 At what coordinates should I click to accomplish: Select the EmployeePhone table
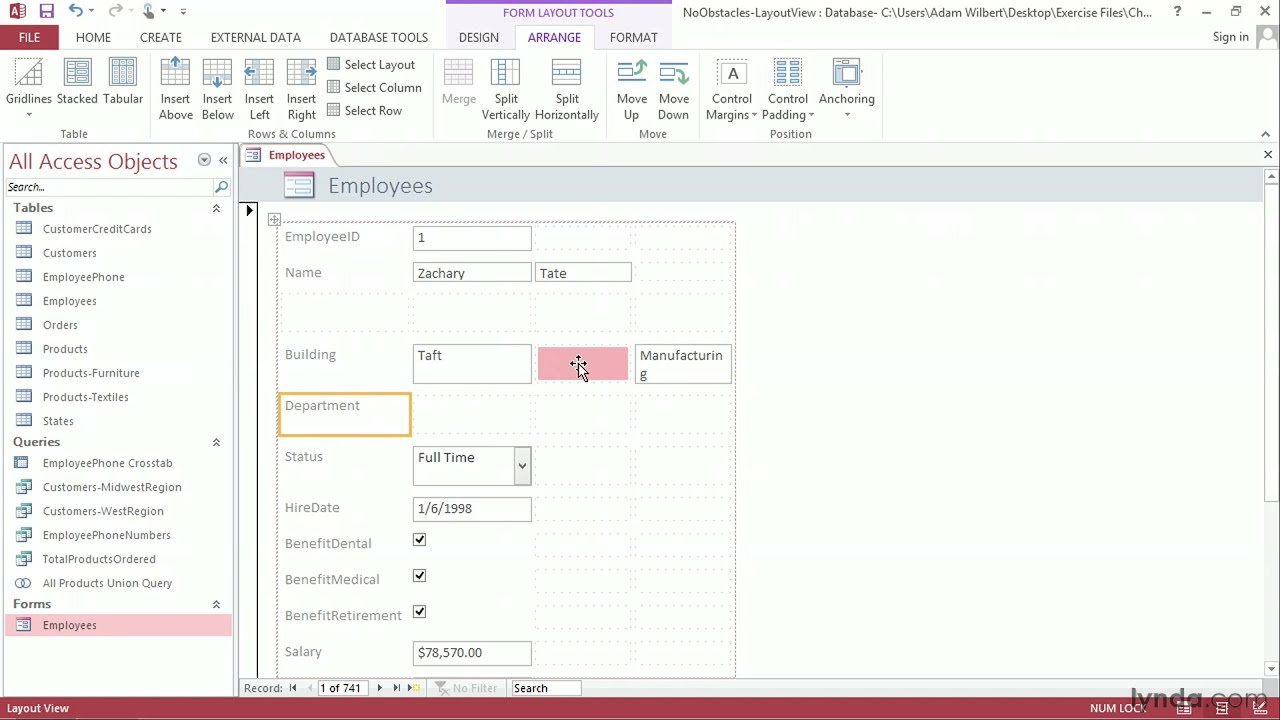pos(83,277)
